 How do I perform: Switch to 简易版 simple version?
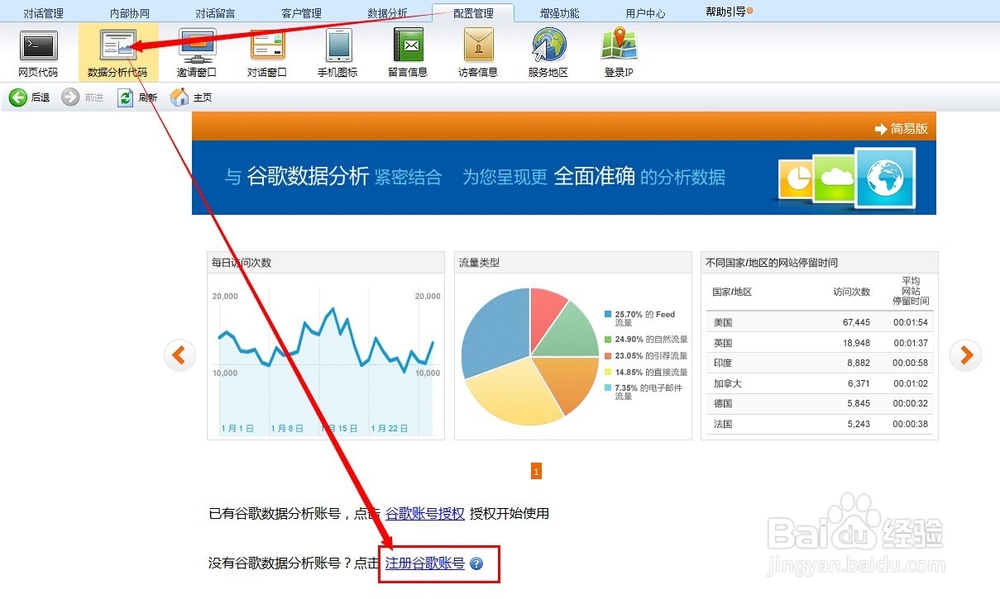pyautogui.click(x=901, y=129)
